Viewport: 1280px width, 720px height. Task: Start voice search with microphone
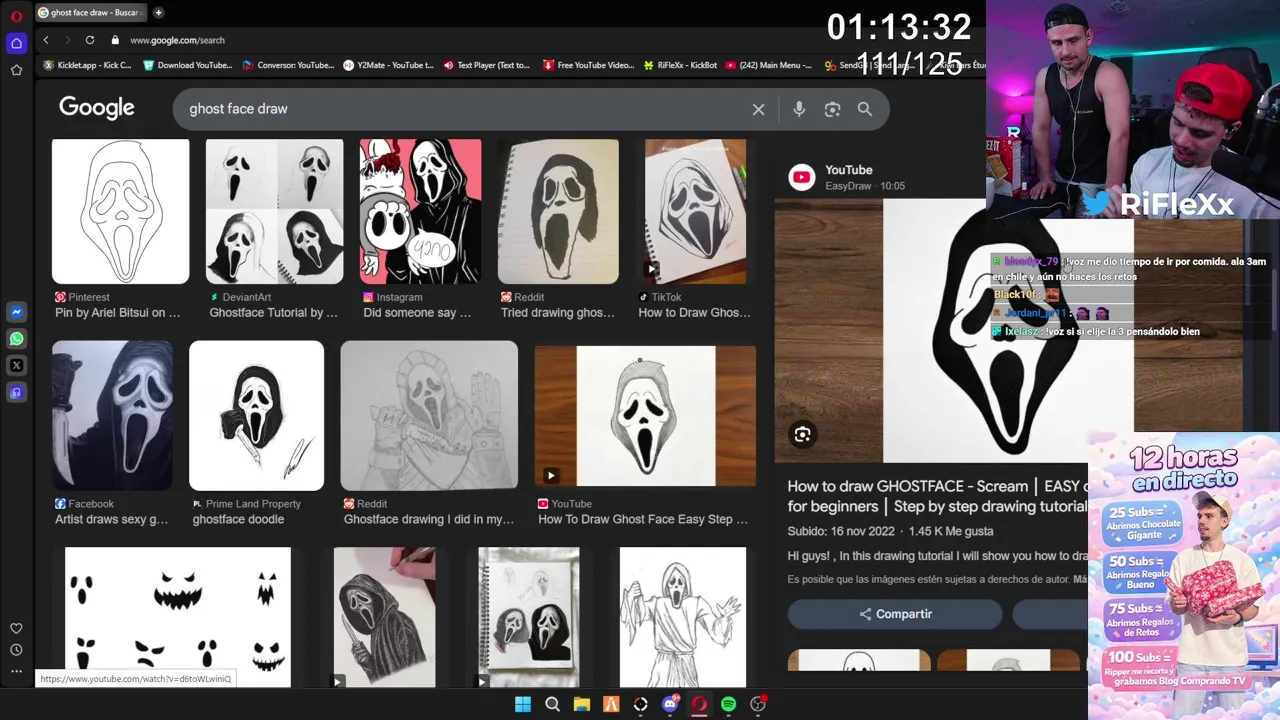pos(799,109)
